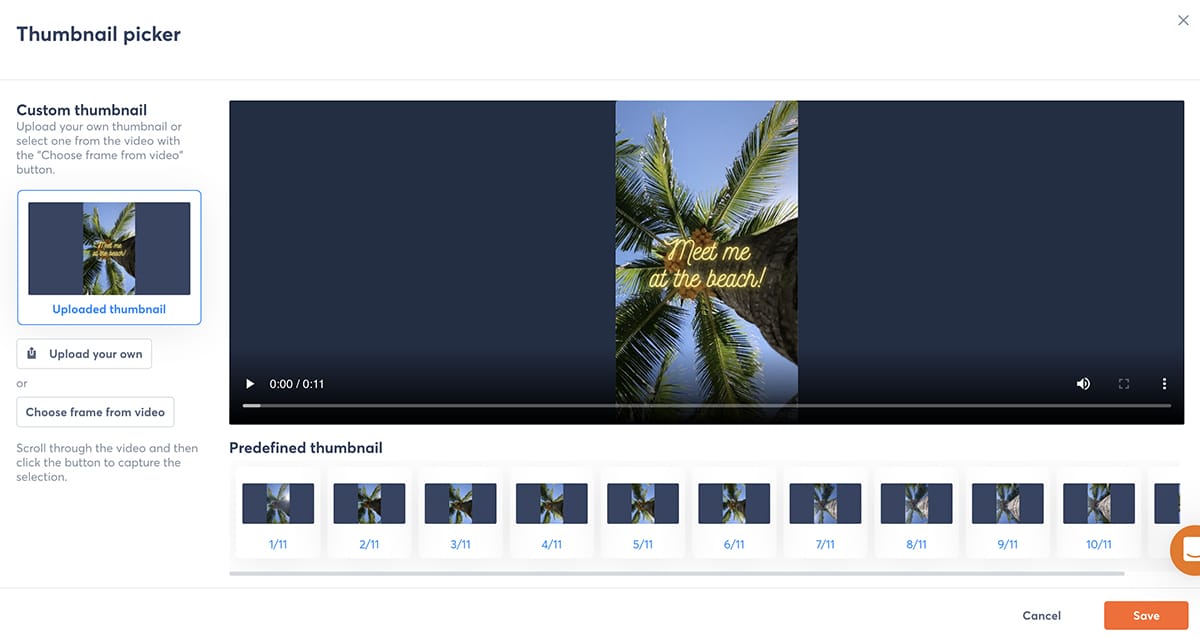Save the chosen thumbnail

(1146, 615)
